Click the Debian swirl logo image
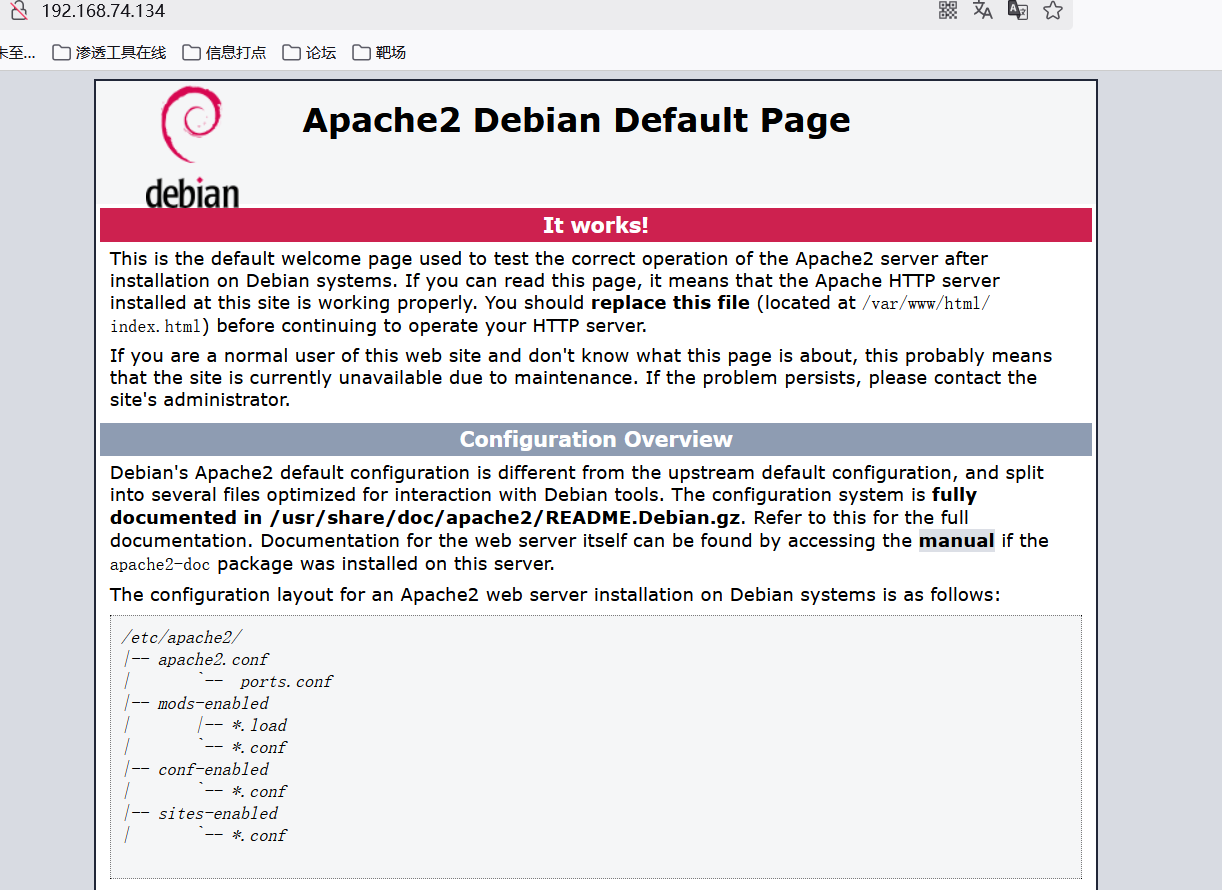Image resolution: width=1222 pixels, height=890 pixels. tap(192, 146)
